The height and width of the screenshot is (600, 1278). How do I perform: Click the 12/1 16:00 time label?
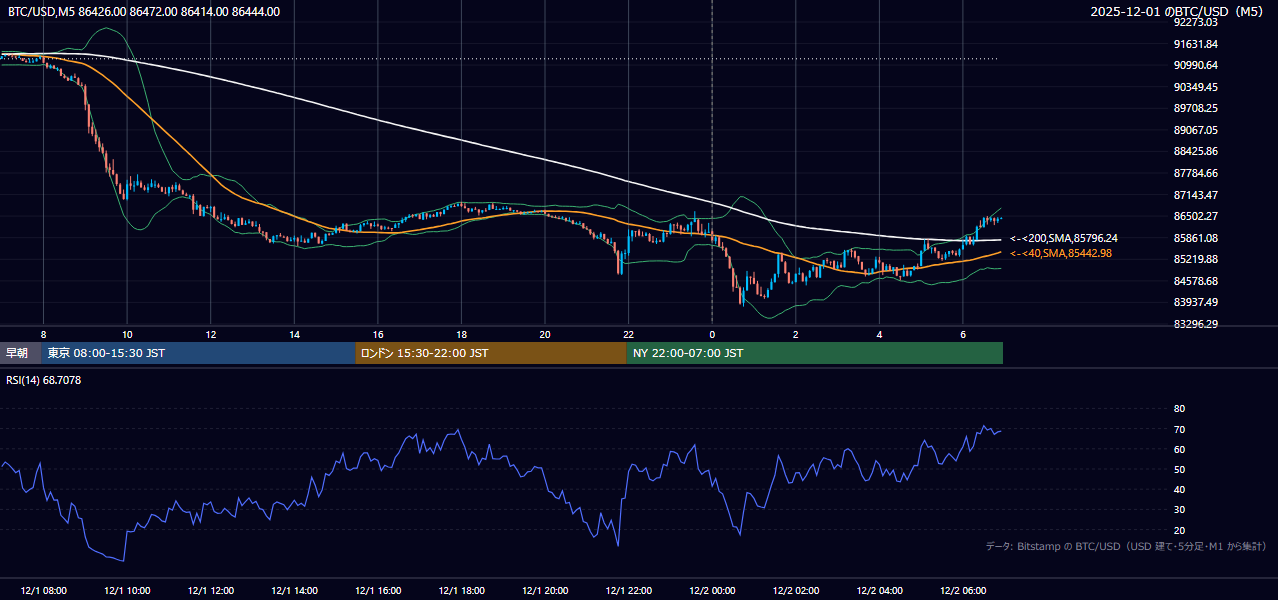click(378, 591)
